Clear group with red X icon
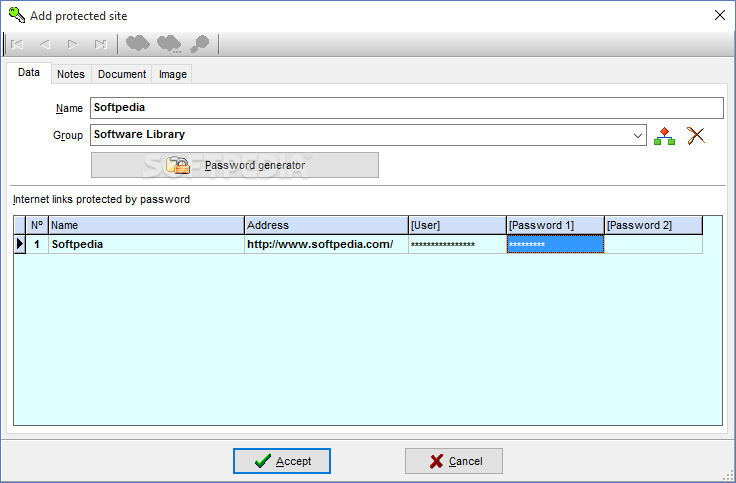 (x=696, y=136)
